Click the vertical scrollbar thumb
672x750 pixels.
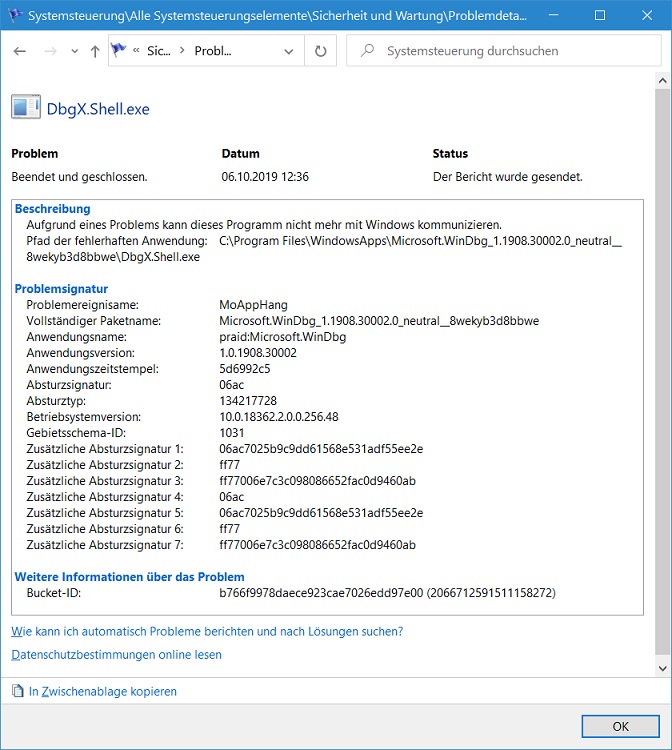click(662, 371)
